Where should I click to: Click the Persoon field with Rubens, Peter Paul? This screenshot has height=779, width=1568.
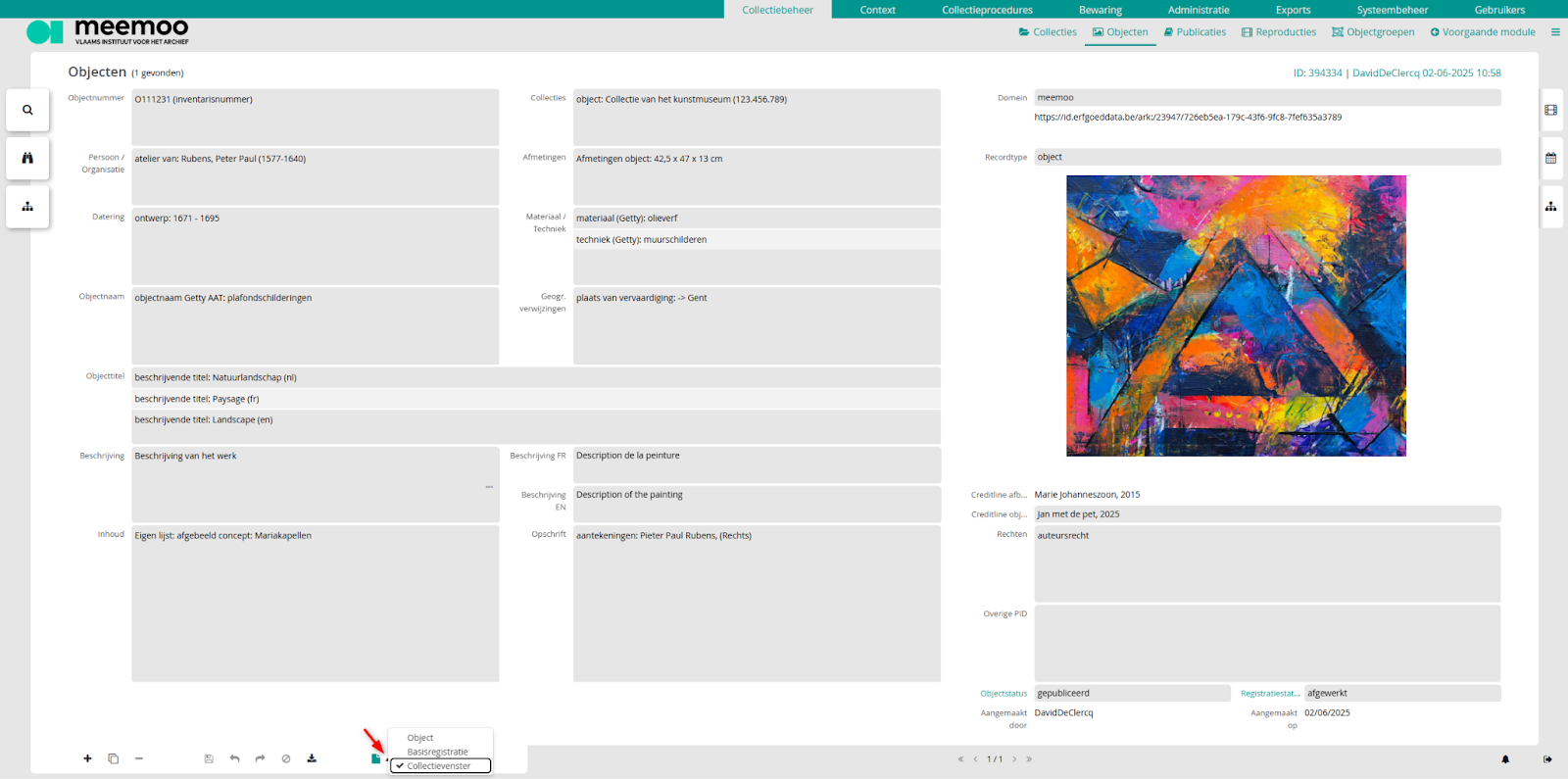(315, 176)
